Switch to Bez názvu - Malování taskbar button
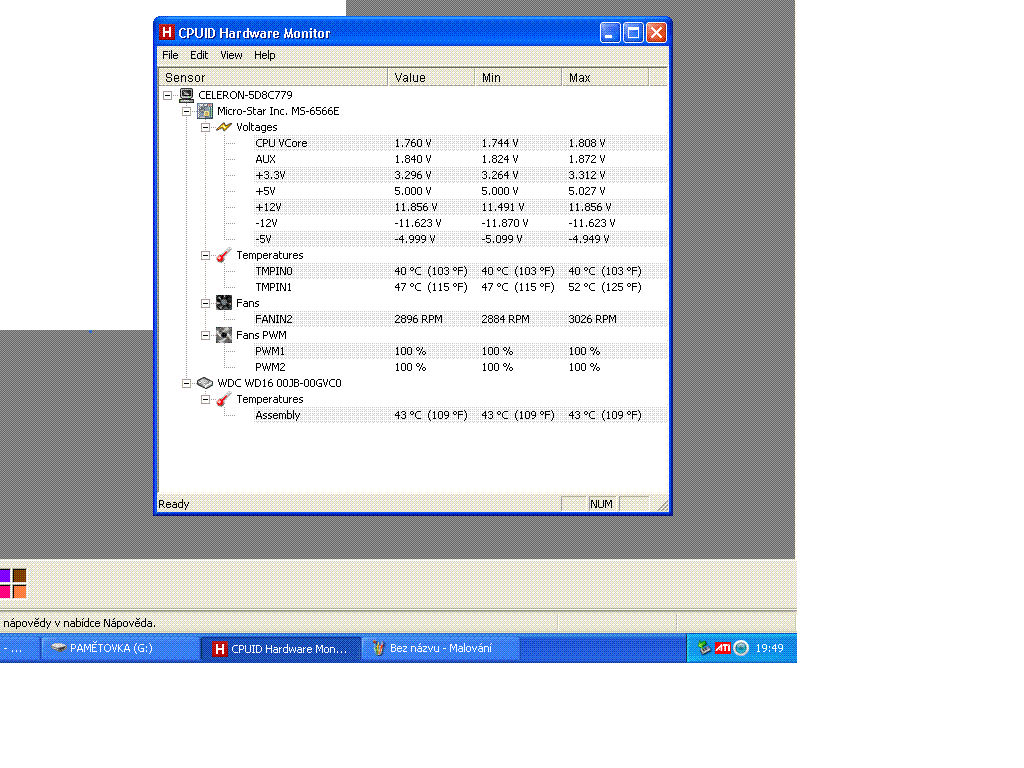This screenshot has height=768, width=1024. point(441,648)
